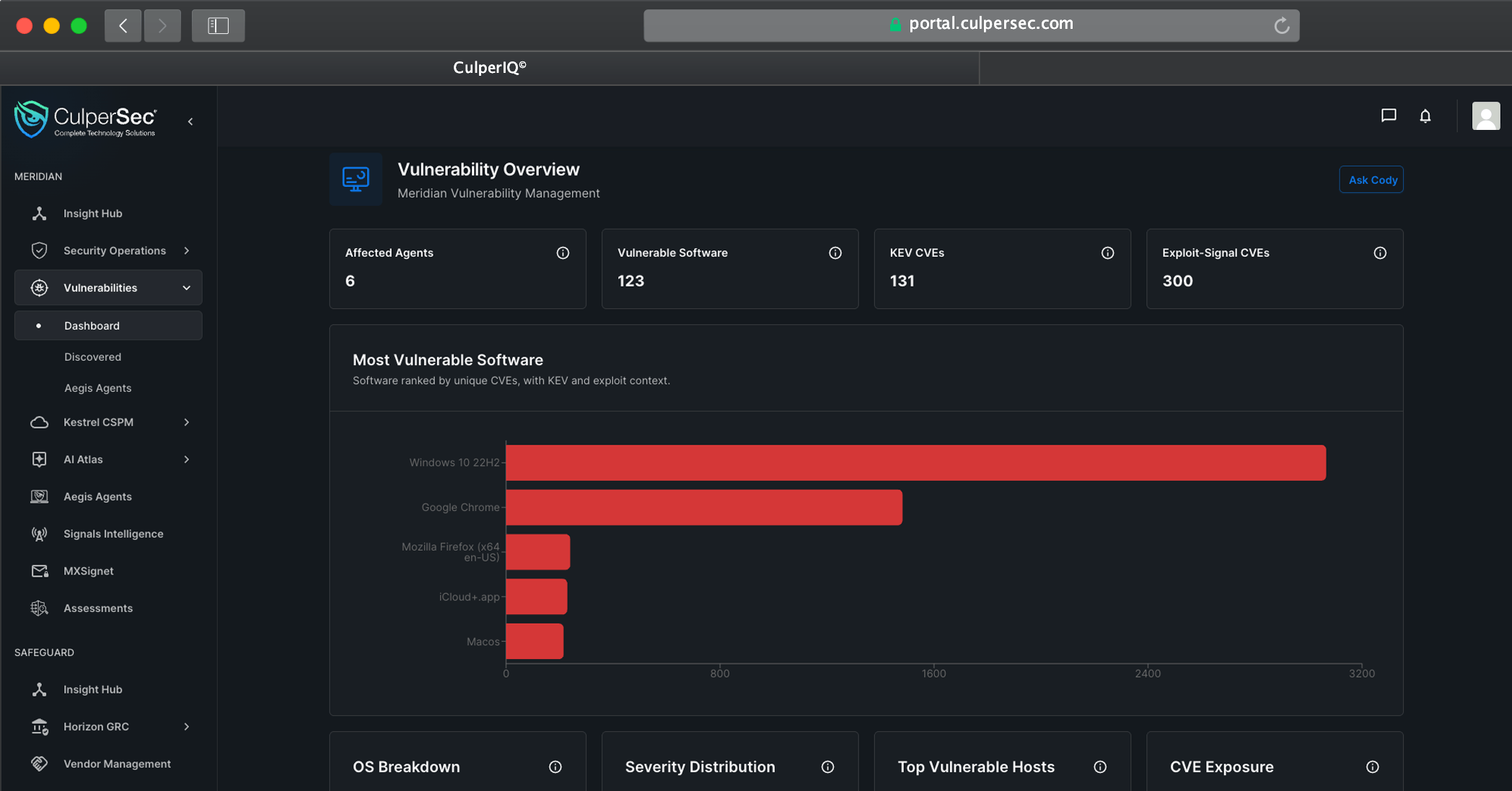The width and height of the screenshot is (1512, 791).
Task: Show info for CVE Exposure panel
Action: coord(1373,766)
